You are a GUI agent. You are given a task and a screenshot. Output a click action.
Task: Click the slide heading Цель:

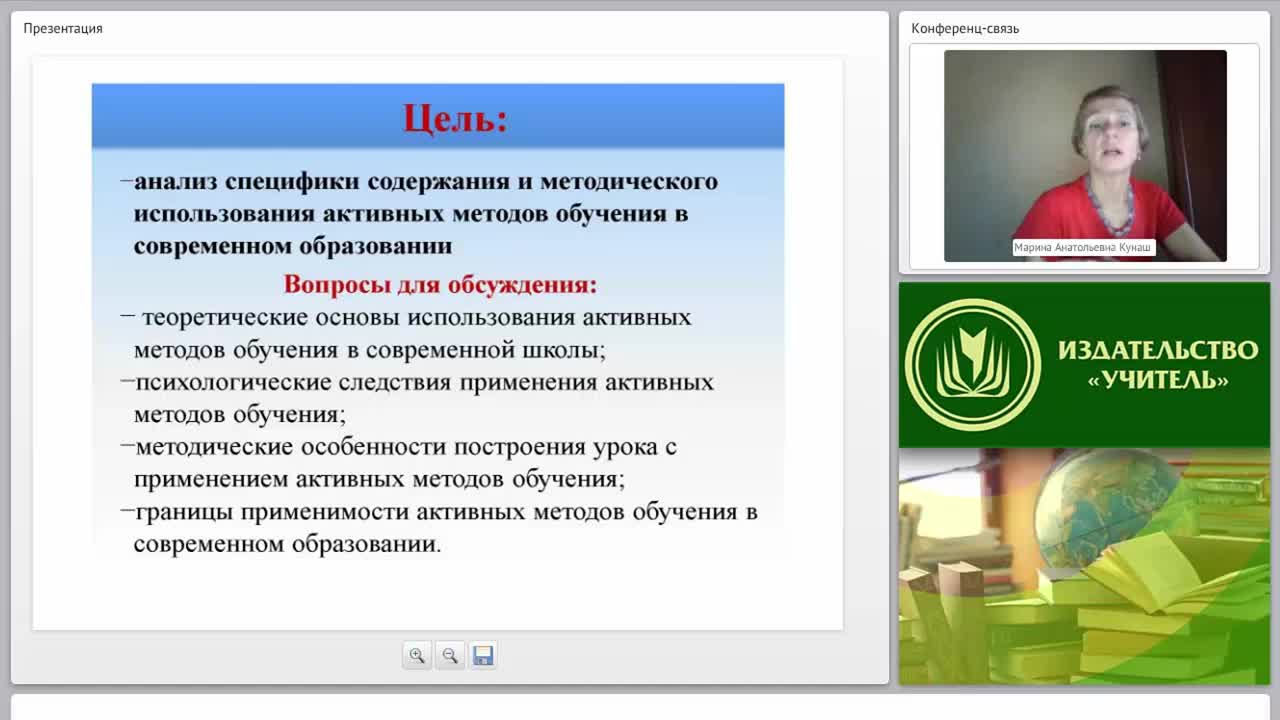point(455,118)
